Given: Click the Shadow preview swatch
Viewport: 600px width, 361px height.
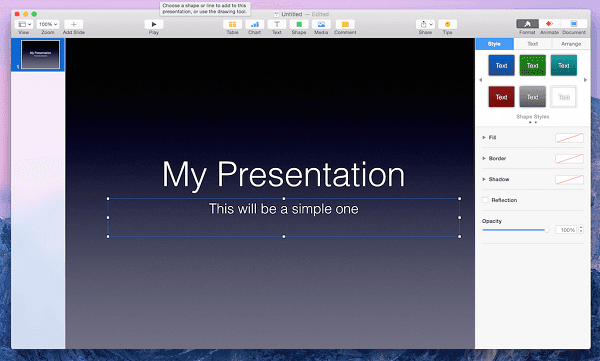Looking at the screenshot, I should click(x=569, y=180).
